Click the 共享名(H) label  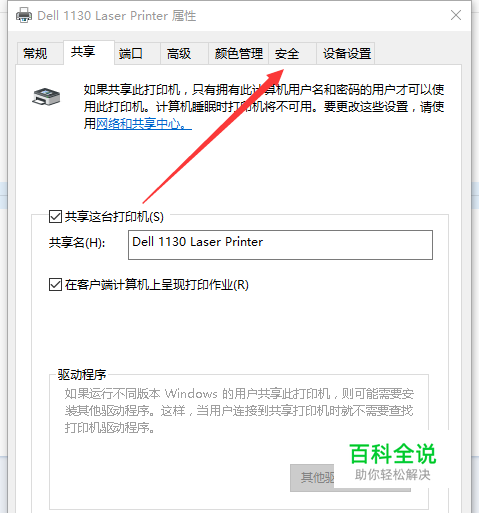click(77, 242)
